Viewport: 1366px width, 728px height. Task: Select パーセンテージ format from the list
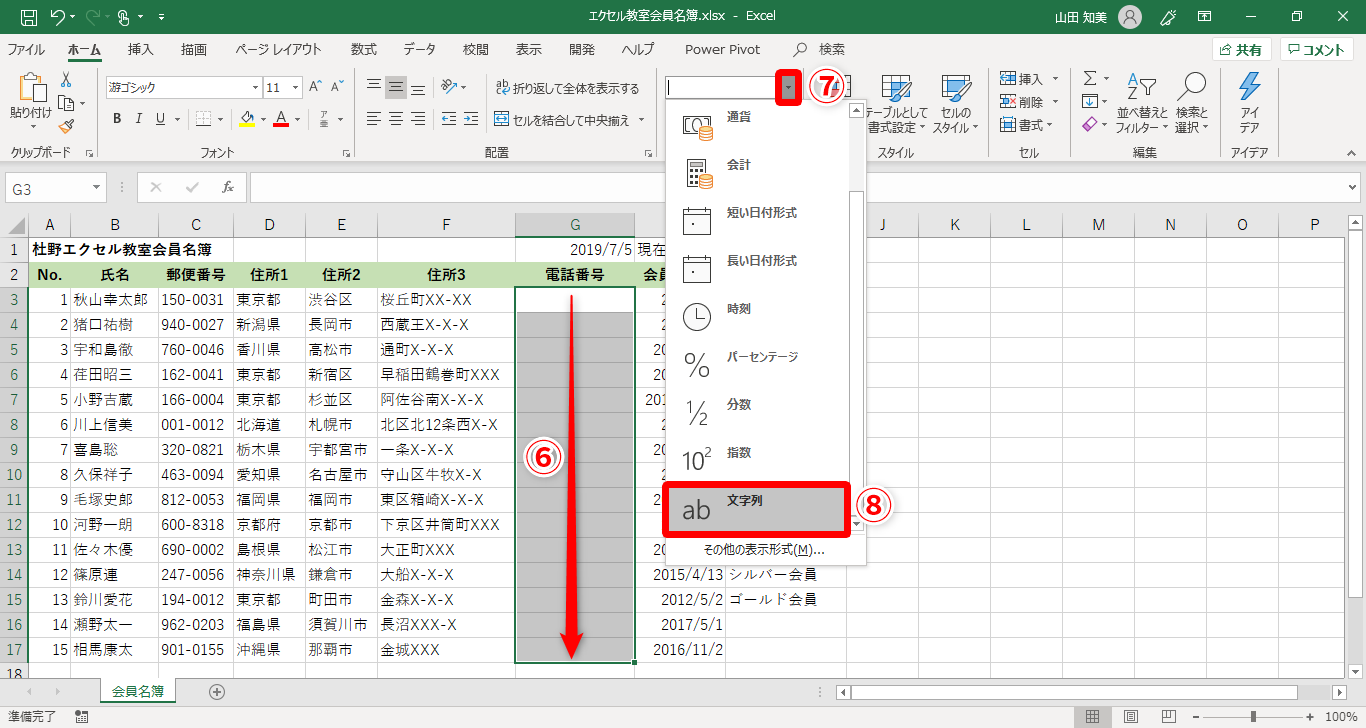756,365
